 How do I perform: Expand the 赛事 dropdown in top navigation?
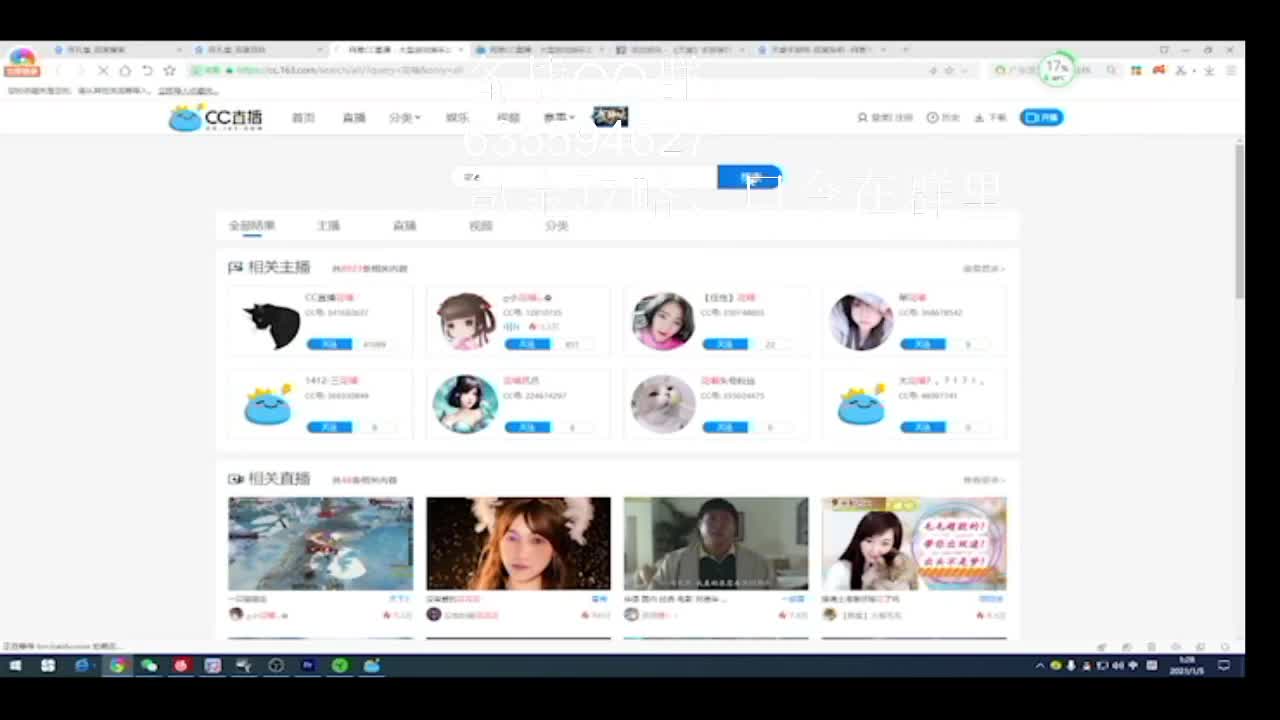pos(559,117)
